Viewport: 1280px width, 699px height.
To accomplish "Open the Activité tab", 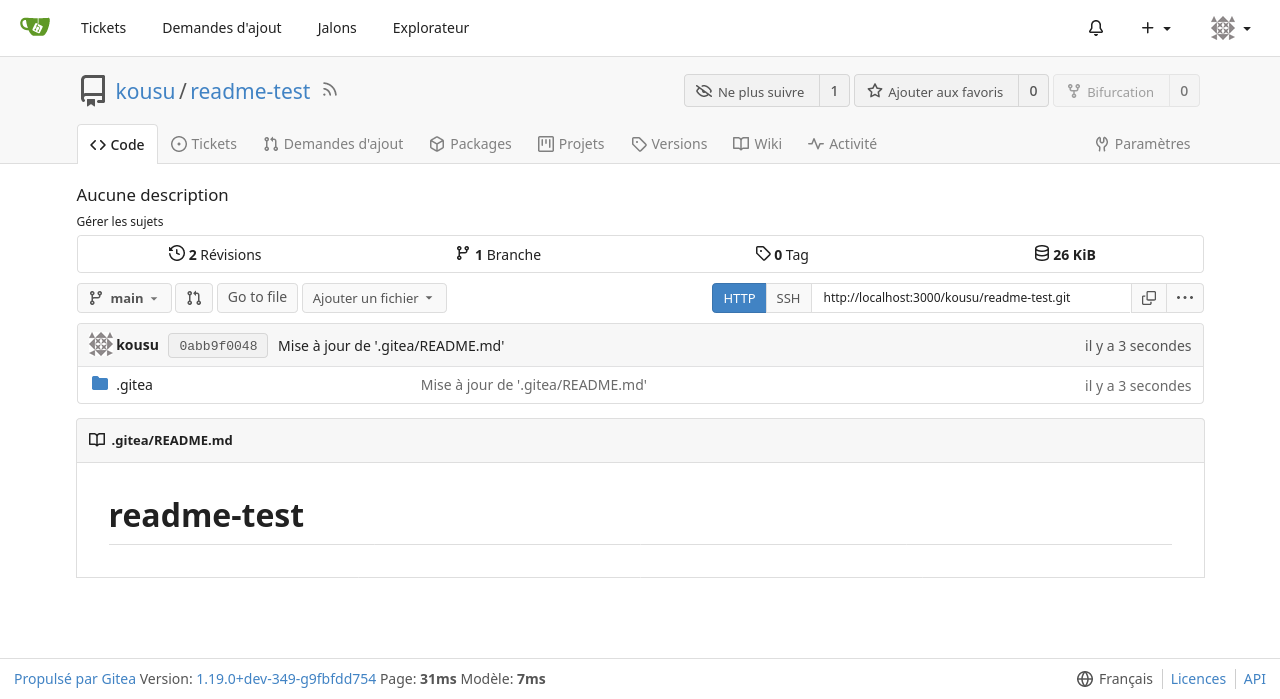I will pyautogui.click(x=842, y=144).
